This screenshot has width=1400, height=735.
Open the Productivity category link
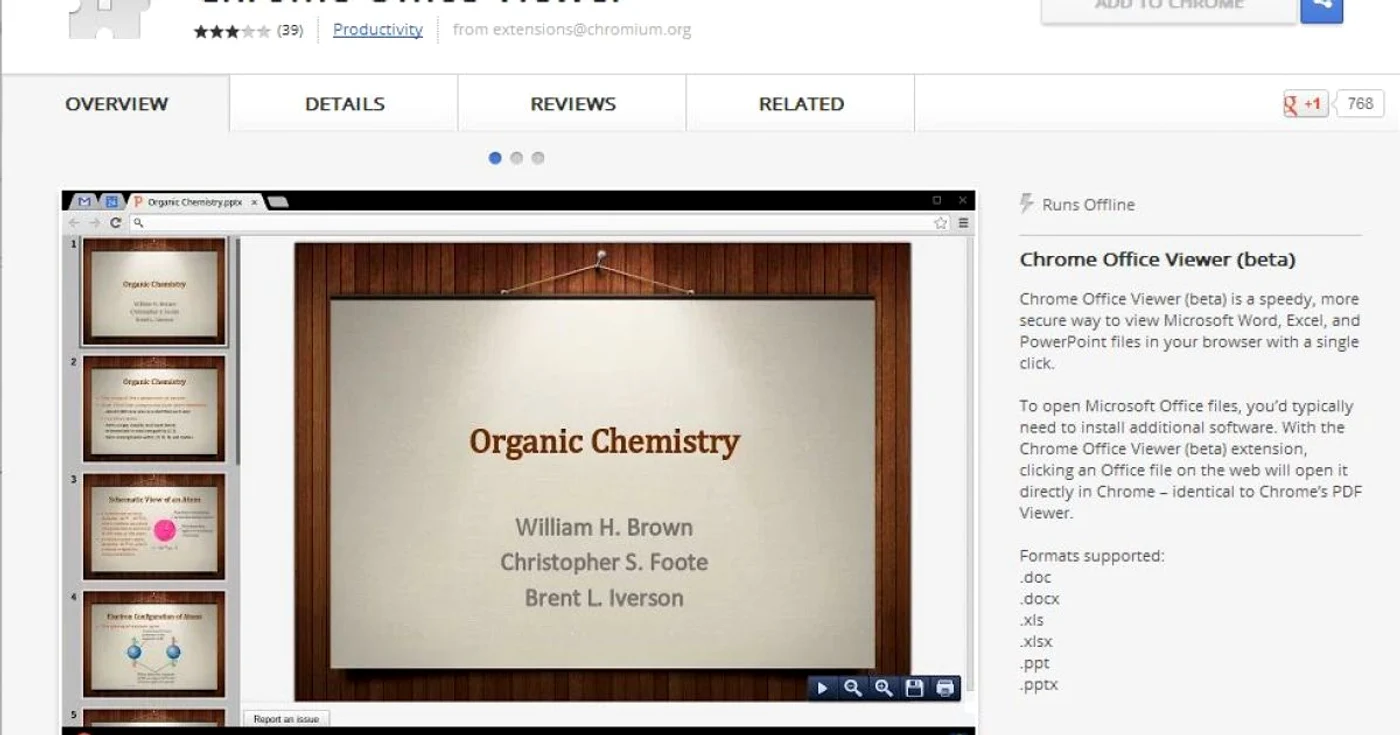click(378, 30)
